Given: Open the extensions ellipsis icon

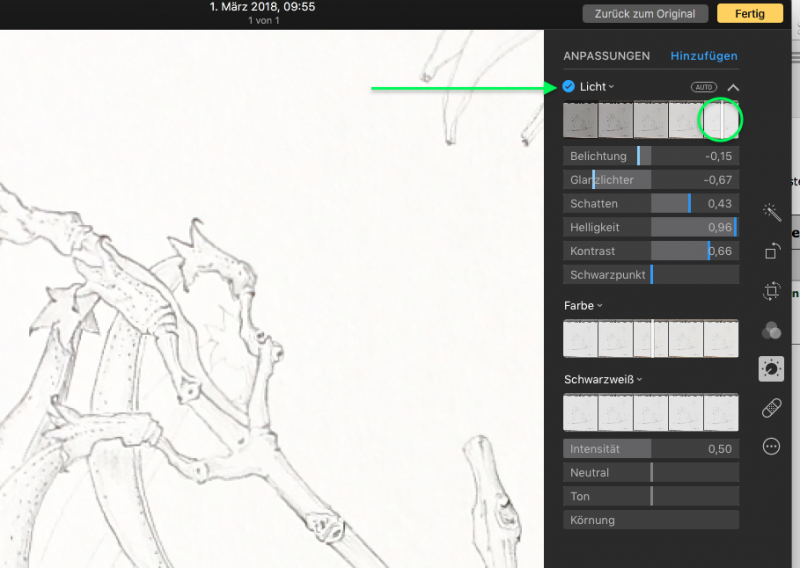Looking at the screenshot, I should pyautogui.click(x=771, y=447).
